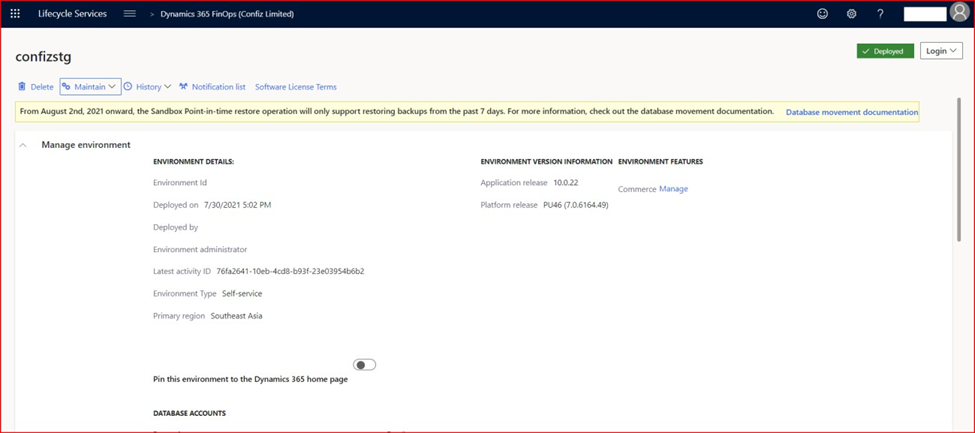Collapse the Manage environment section
This screenshot has width=975, height=433.
click(x=23, y=145)
